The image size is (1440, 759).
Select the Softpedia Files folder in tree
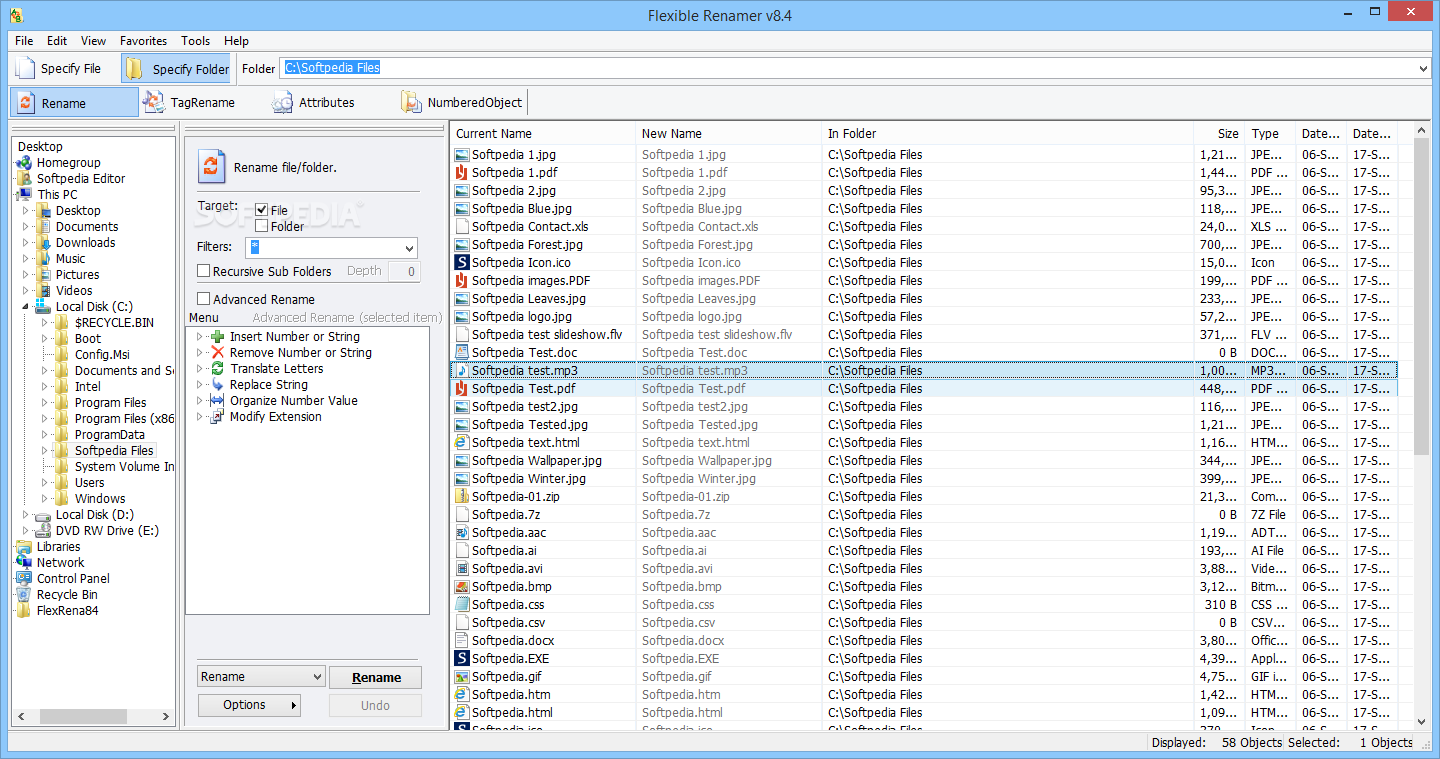(114, 451)
